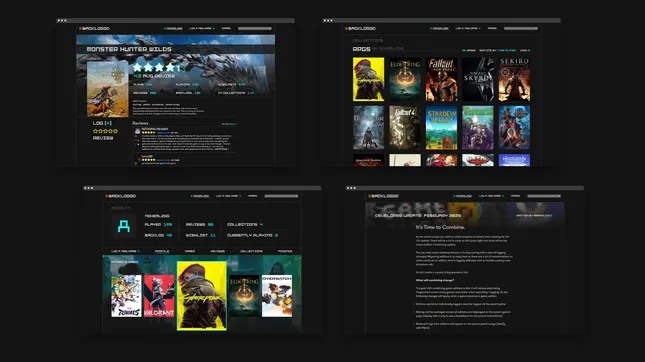Open Horizon cover in bottom row of RPGs
645x362 pixels.
pos(515,160)
